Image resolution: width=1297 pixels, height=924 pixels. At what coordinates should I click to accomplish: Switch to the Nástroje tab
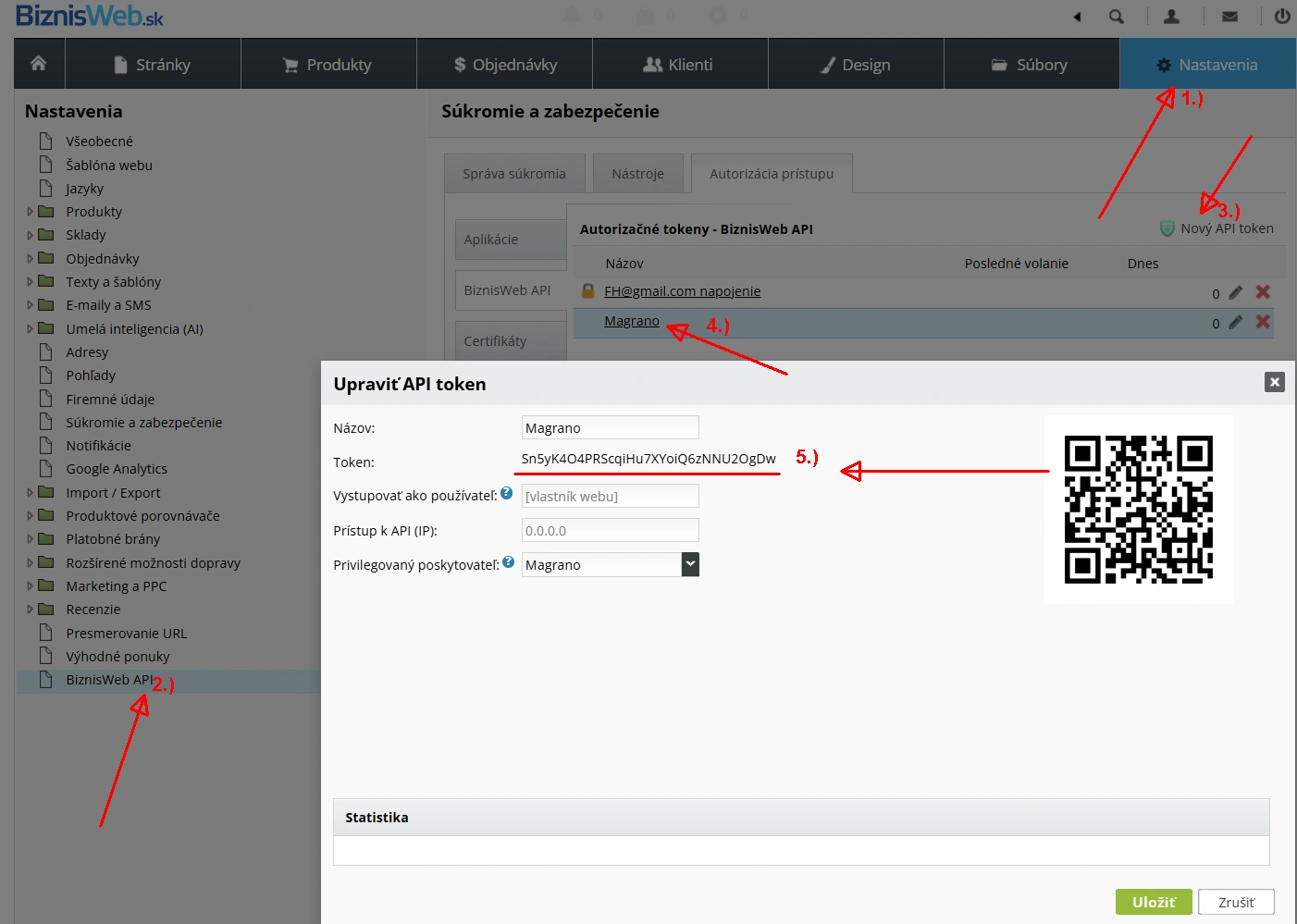pyautogui.click(x=637, y=174)
